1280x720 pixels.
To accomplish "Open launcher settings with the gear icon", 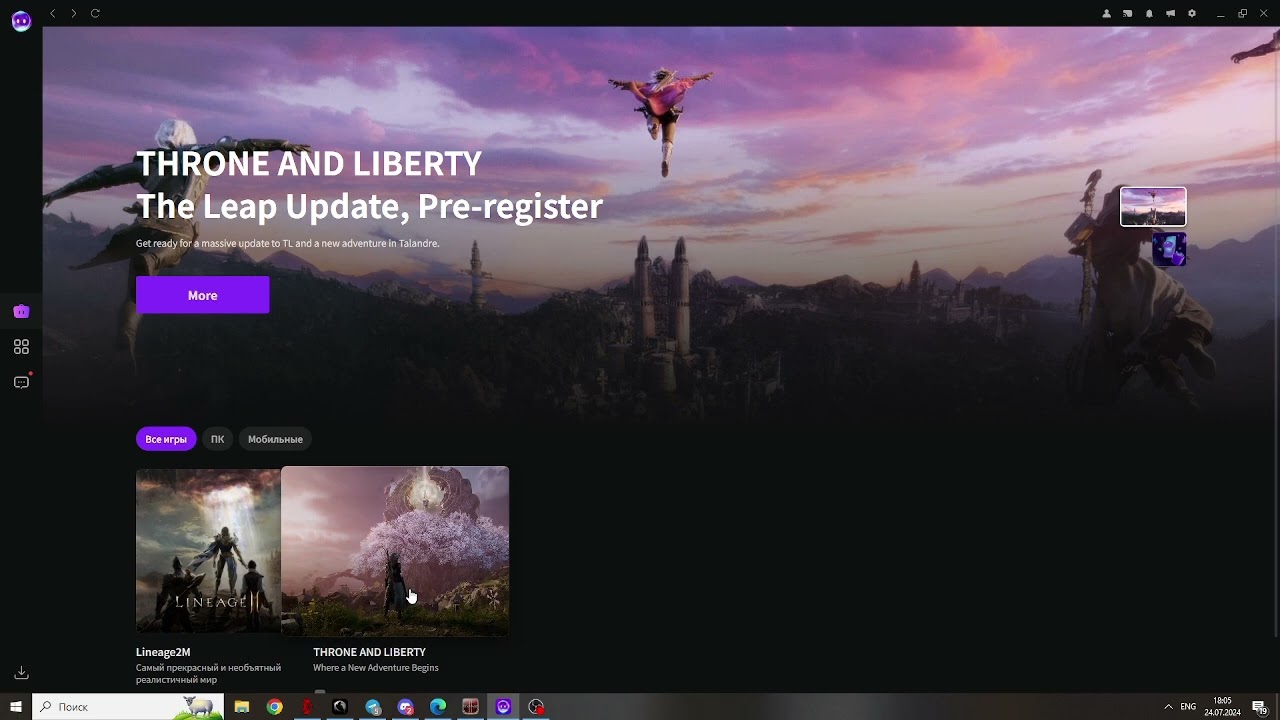I will (1192, 14).
